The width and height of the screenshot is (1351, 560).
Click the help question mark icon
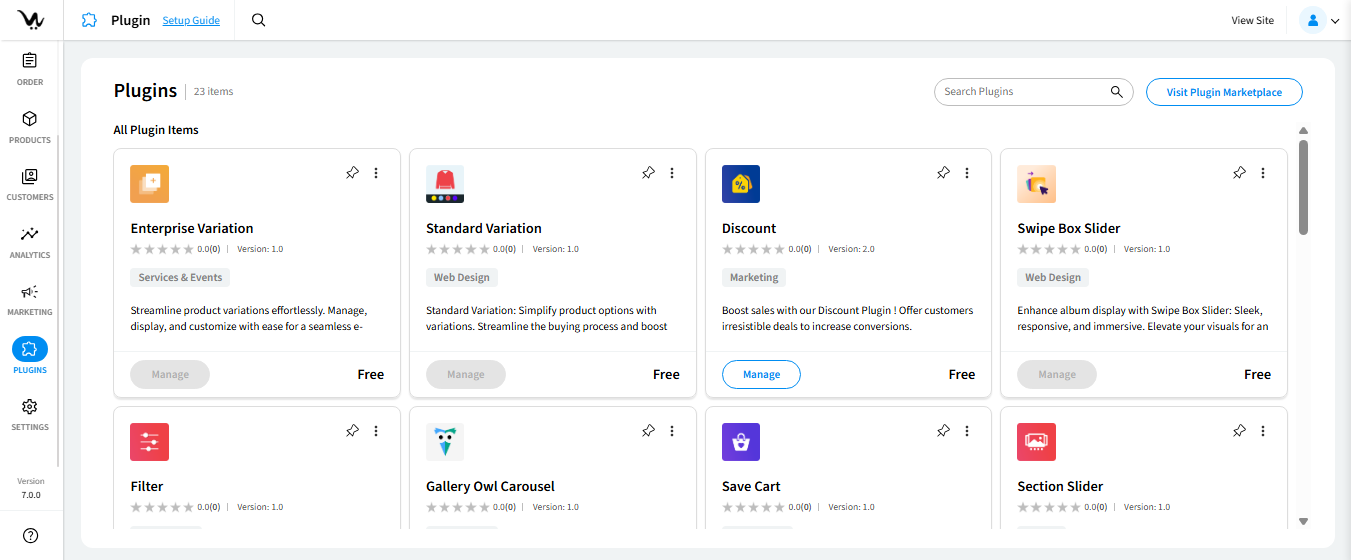[x=30, y=536]
